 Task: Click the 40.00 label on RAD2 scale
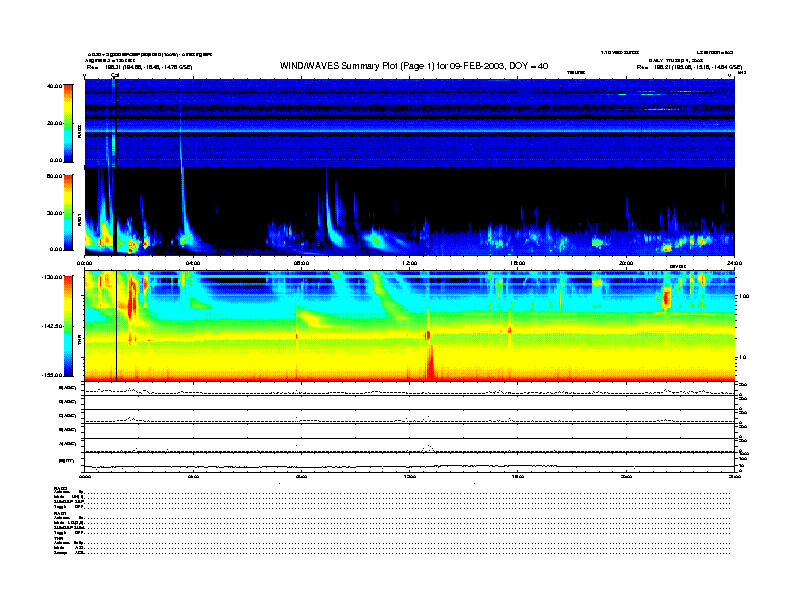pos(54,86)
